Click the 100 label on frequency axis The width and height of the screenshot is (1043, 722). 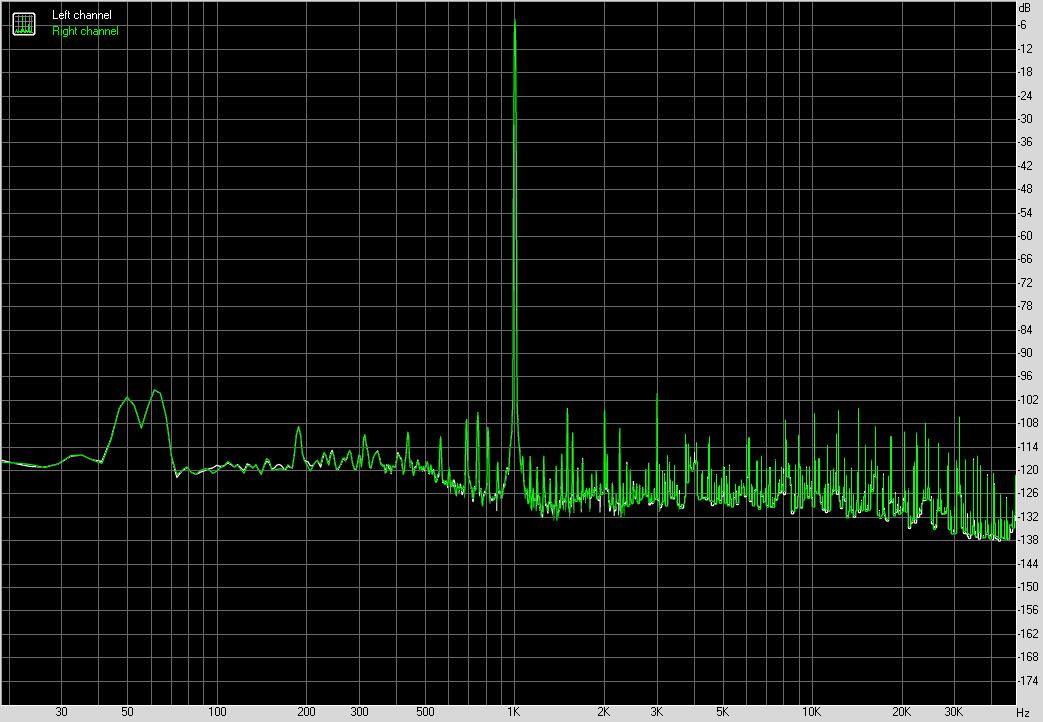[217, 712]
